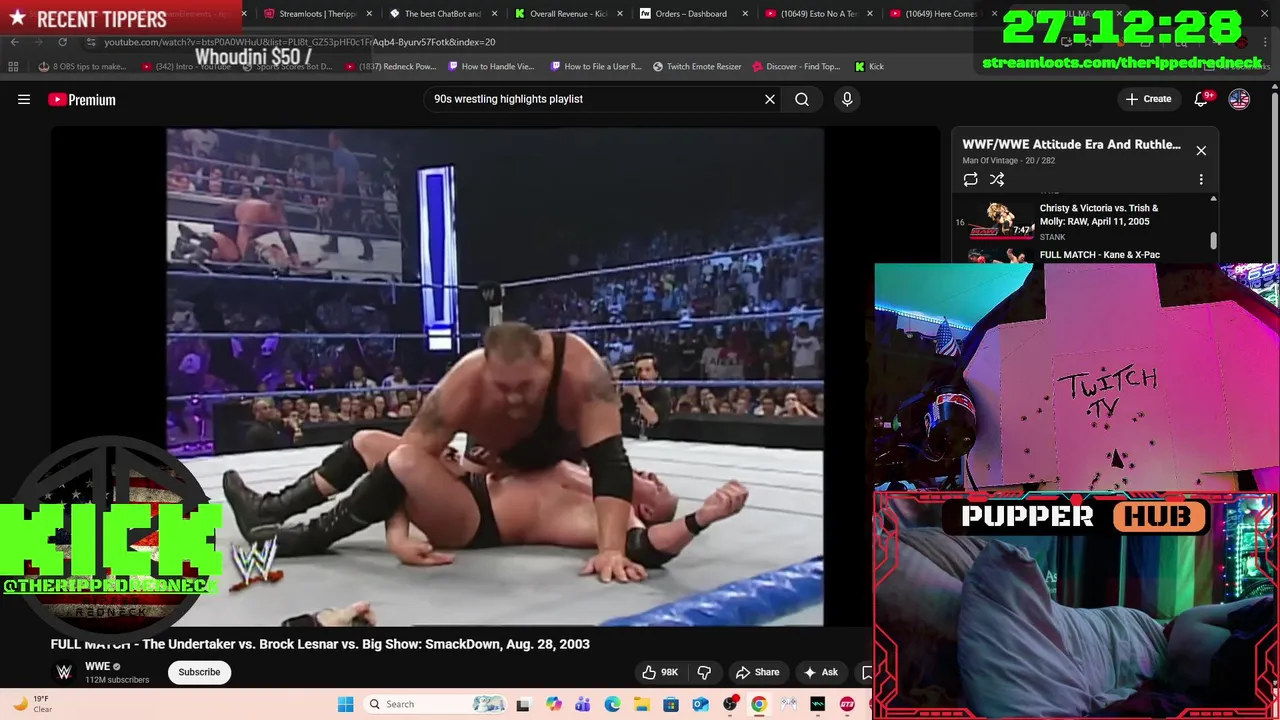Screen dimensions: 1280x720
Task: Launch Copilot from the taskbar
Action: tap(553, 704)
